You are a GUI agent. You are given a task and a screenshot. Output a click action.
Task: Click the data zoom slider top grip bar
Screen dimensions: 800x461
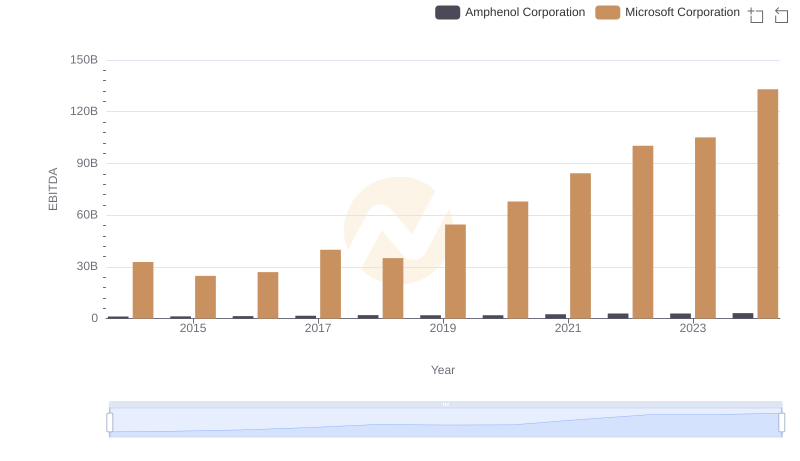pyautogui.click(x=445, y=404)
